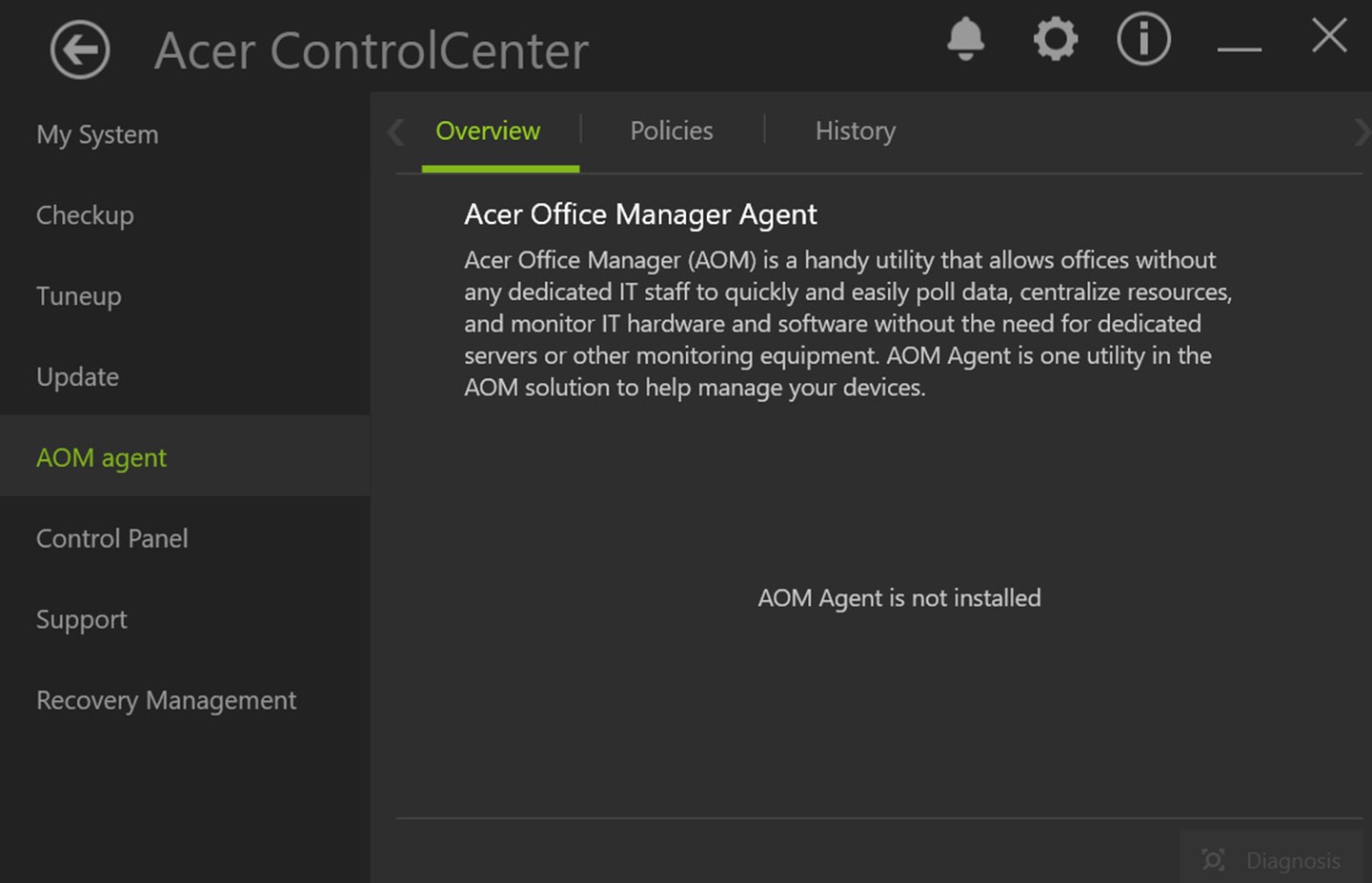Open Recovery Management in the sidebar

coord(167,701)
